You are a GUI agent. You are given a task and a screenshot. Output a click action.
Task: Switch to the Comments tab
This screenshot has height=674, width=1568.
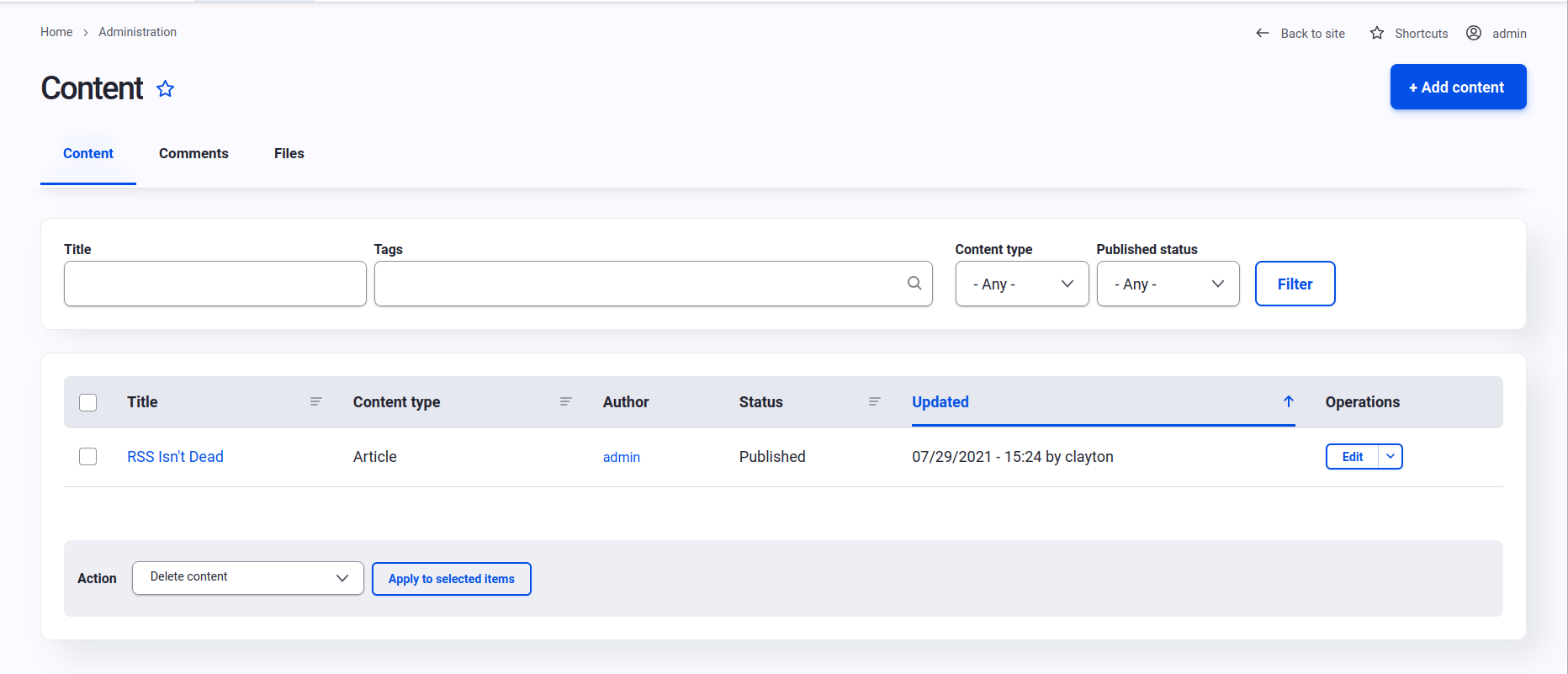tap(193, 154)
